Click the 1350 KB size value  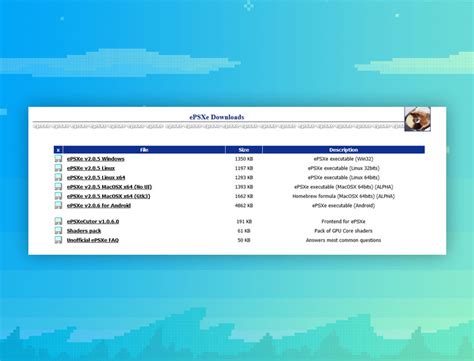(x=244, y=159)
